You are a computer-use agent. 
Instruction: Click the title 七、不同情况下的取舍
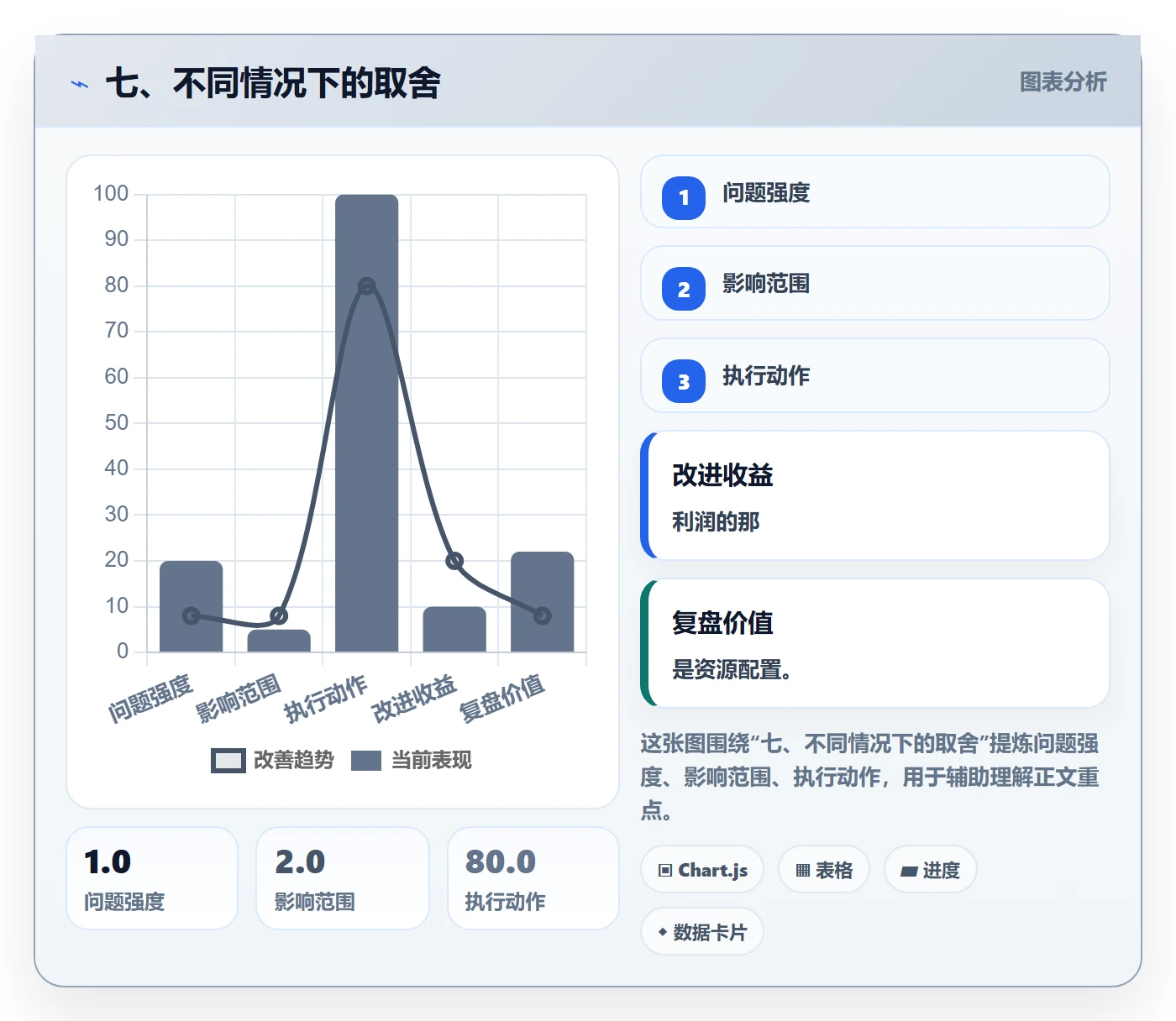pos(273,83)
